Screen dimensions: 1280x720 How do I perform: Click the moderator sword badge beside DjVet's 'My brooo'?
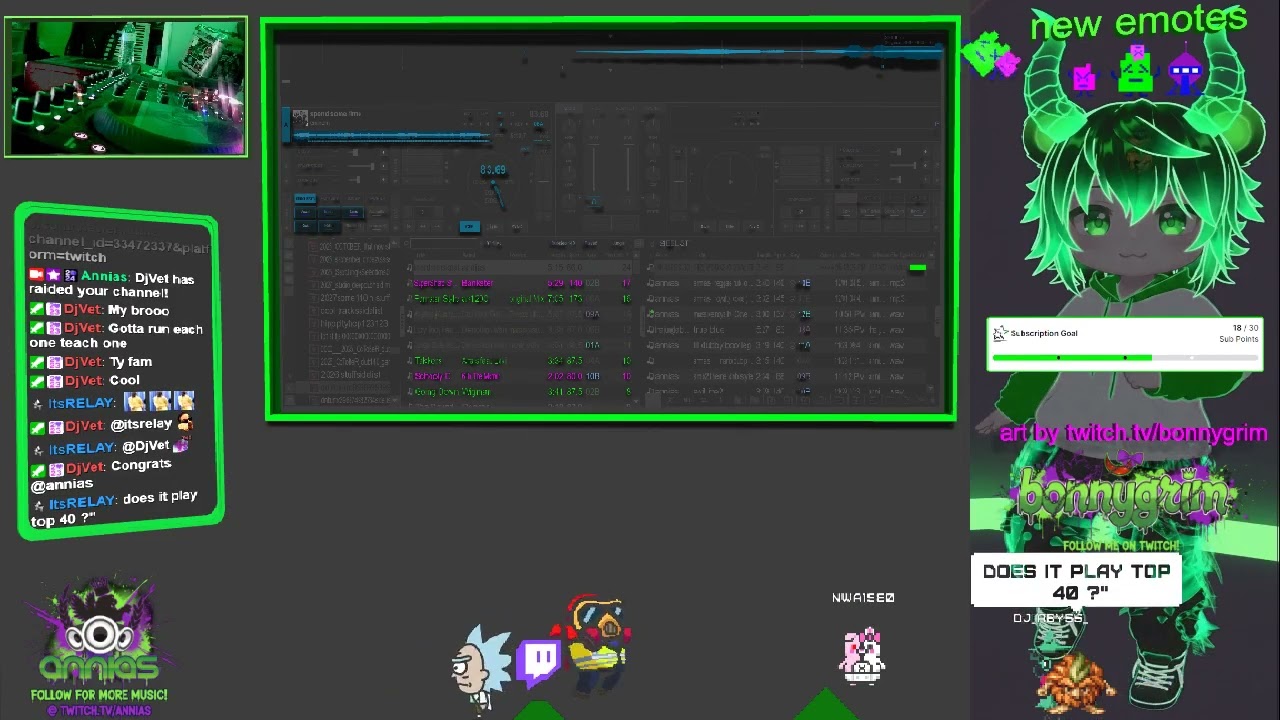tap(36, 310)
